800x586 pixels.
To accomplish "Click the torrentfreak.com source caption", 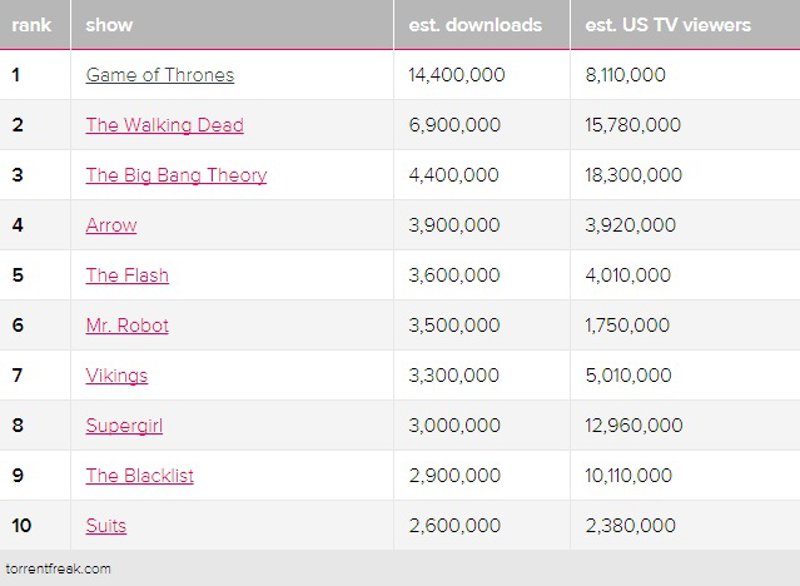I will point(58,569).
